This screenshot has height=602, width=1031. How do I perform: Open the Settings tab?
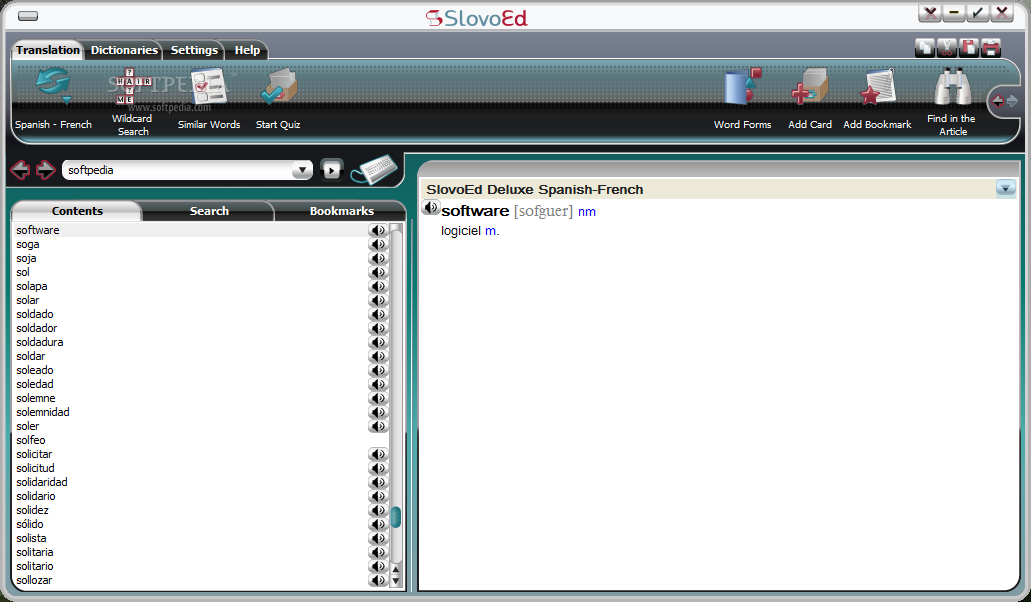(x=194, y=50)
